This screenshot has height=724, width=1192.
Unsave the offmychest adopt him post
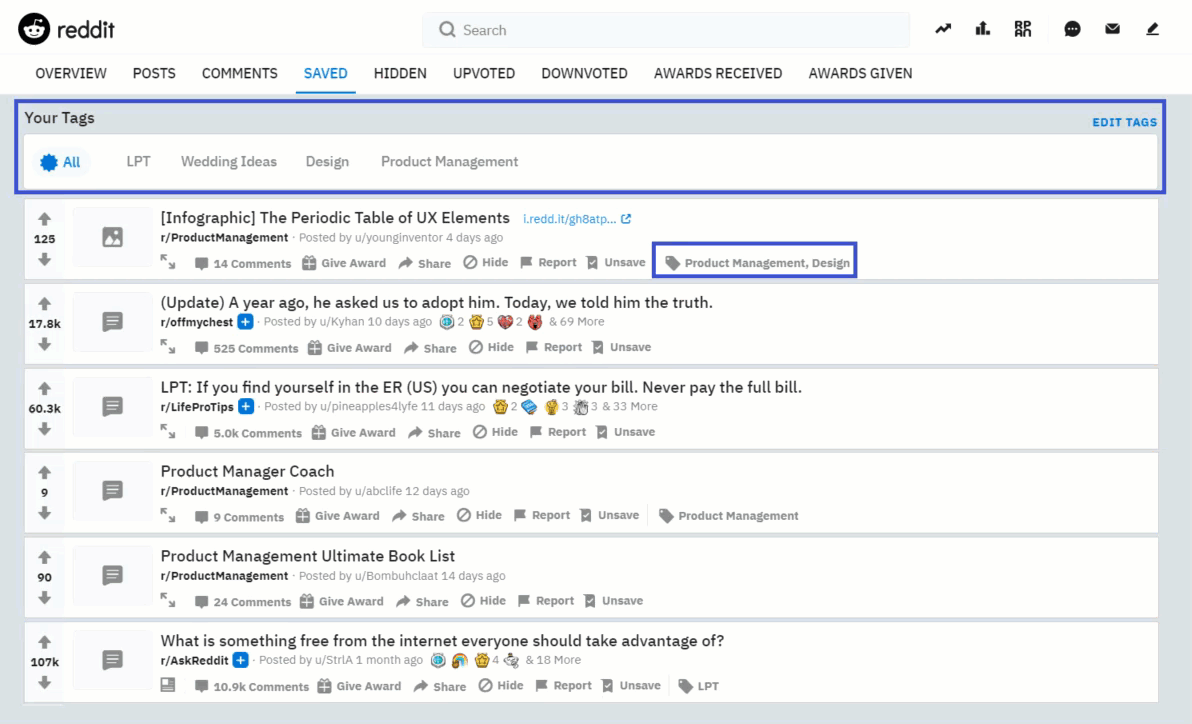(622, 348)
